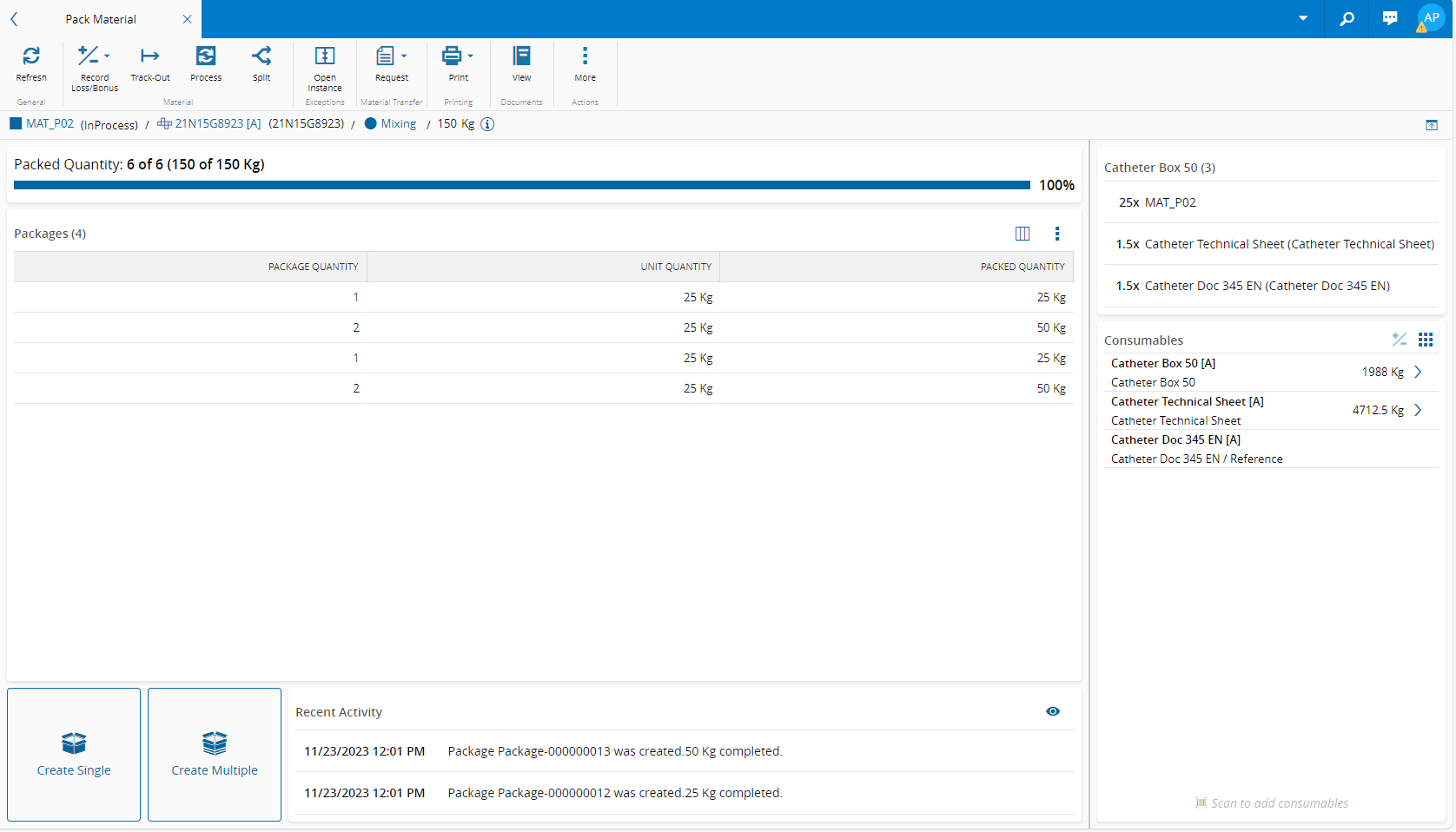Viewport: 1456px width, 832px height.
Task: Toggle the Packages column chooser icon
Action: pyautogui.click(x=1023, y=234)
